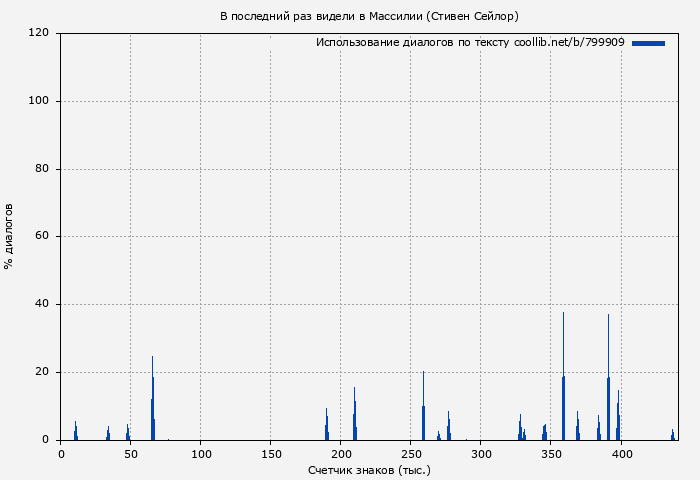This screenshot has width=700, height=480.
Task: Click the x-axis tick label 300
Action: tap(481, 454)
